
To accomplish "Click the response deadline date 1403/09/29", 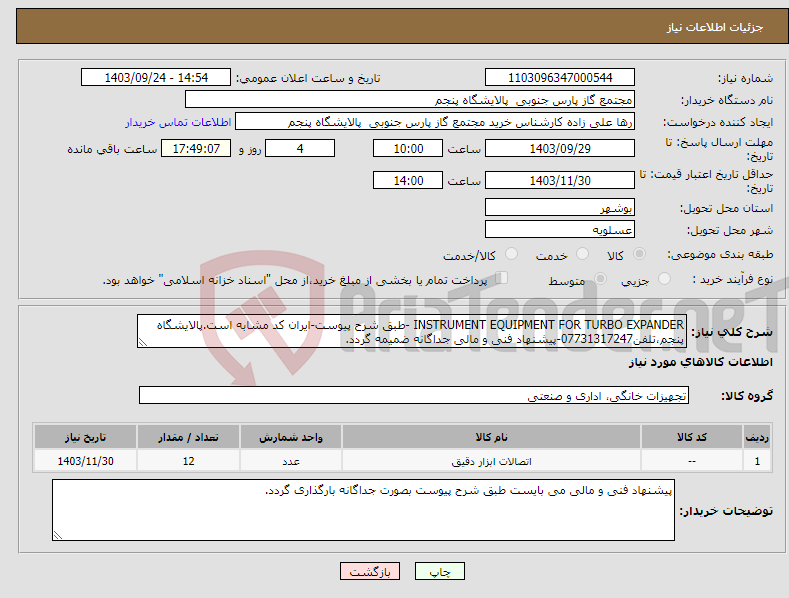I will click(x=560, y=148).
